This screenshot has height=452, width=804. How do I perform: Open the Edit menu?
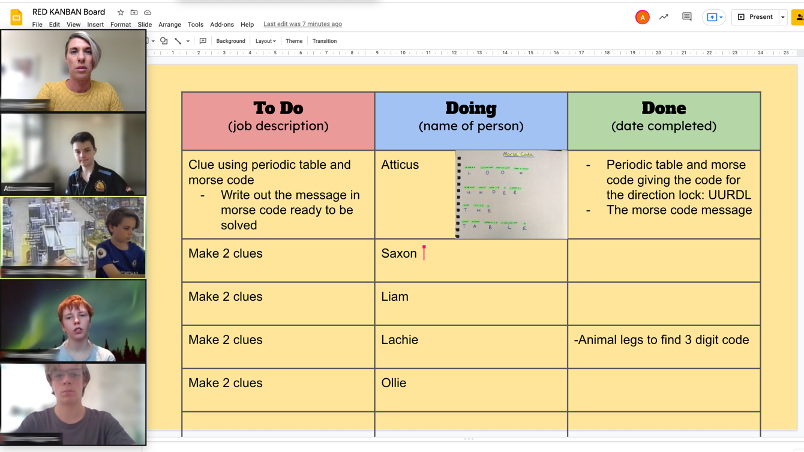[x=54, y=25]
